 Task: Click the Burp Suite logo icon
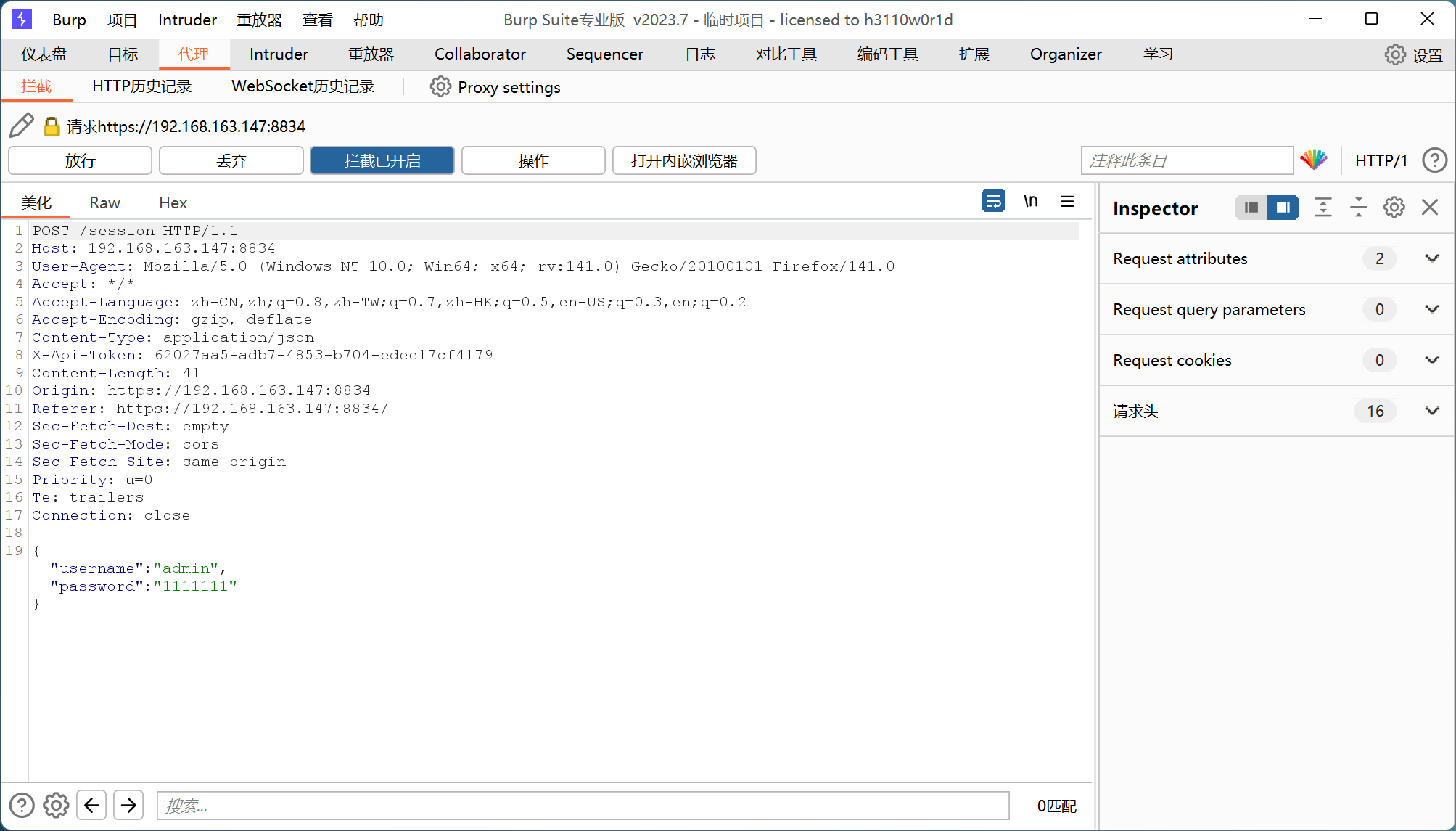click(22, 19)
